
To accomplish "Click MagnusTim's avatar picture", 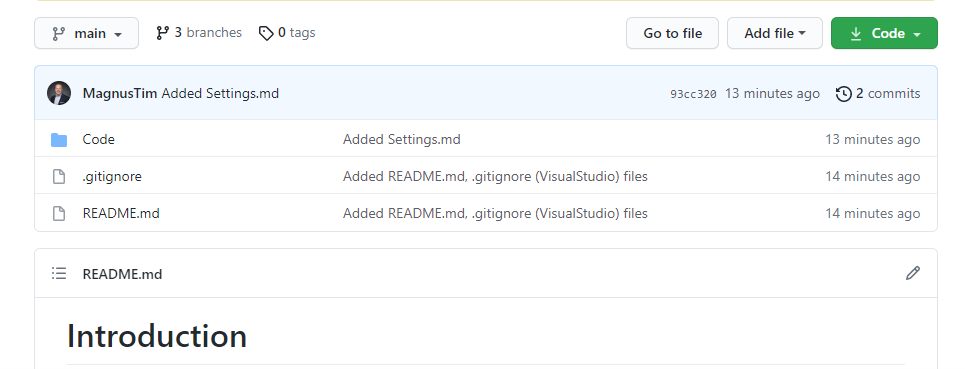I will pyautogui.click(x=59, y=93).
